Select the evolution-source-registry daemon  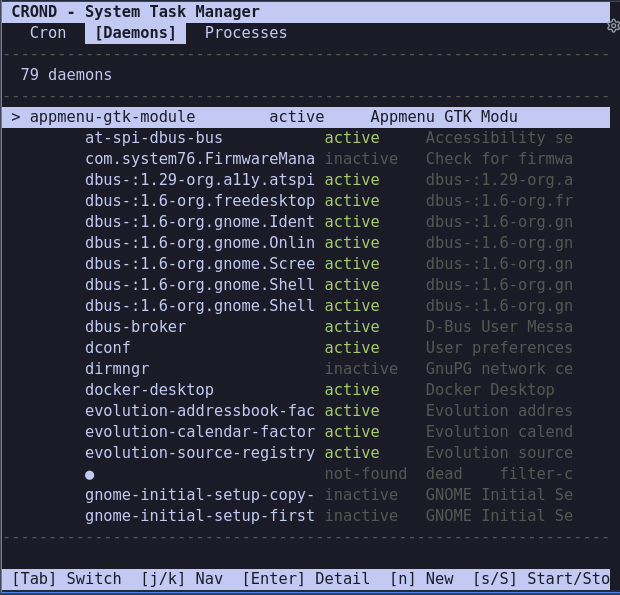200,453
